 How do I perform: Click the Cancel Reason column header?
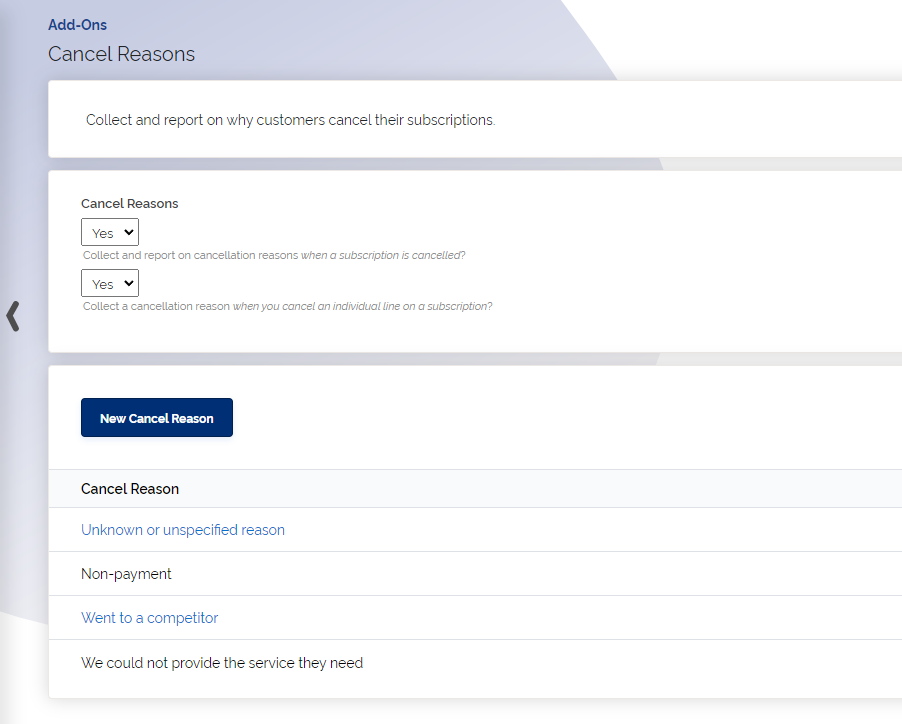tap(130, 489)
